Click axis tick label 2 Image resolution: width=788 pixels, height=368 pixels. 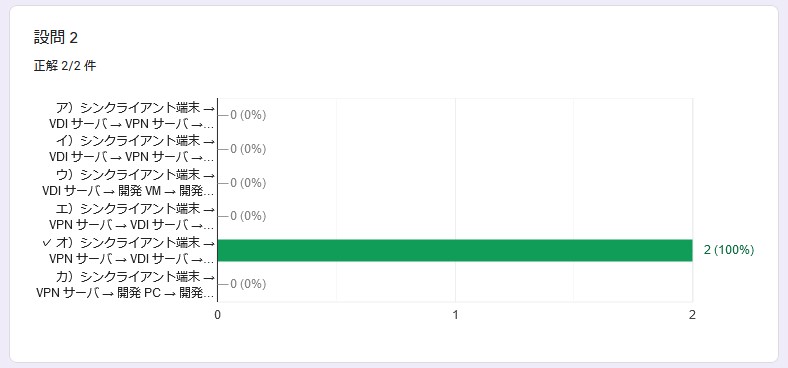[x=693, y=315]
